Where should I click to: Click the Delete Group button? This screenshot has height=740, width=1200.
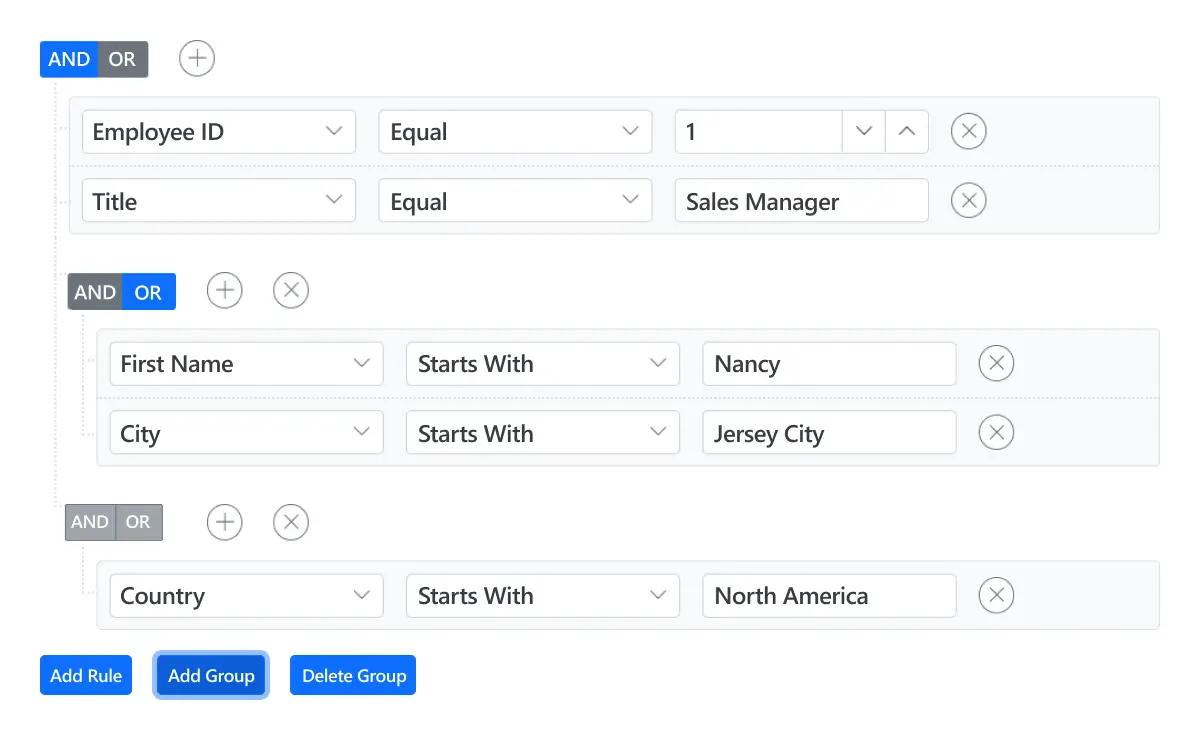click(352, 675)
